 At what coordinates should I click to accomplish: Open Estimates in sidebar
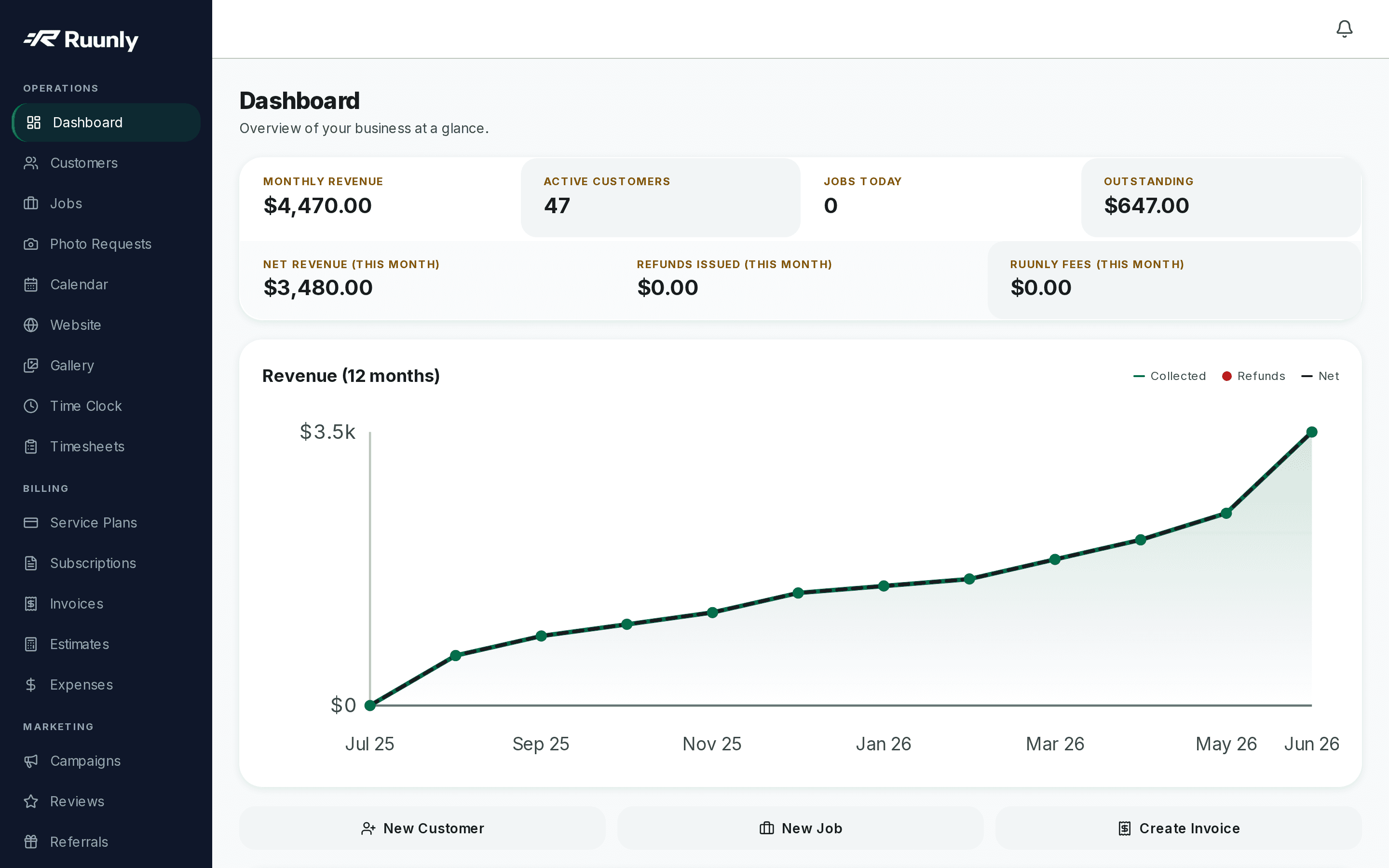pyautogui.click(x=106, y=644)
